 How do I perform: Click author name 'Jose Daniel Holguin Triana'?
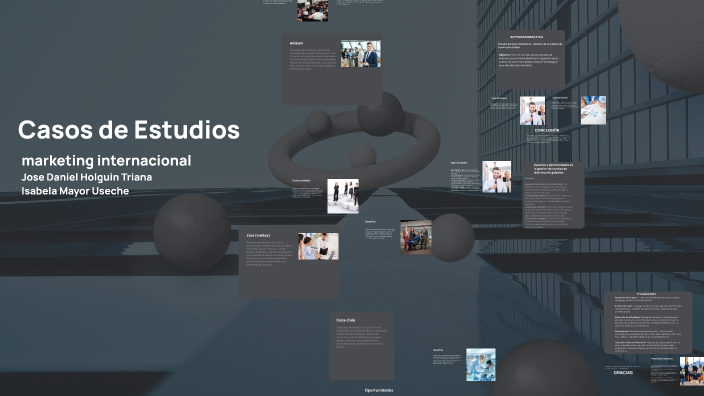pos(87,177)
